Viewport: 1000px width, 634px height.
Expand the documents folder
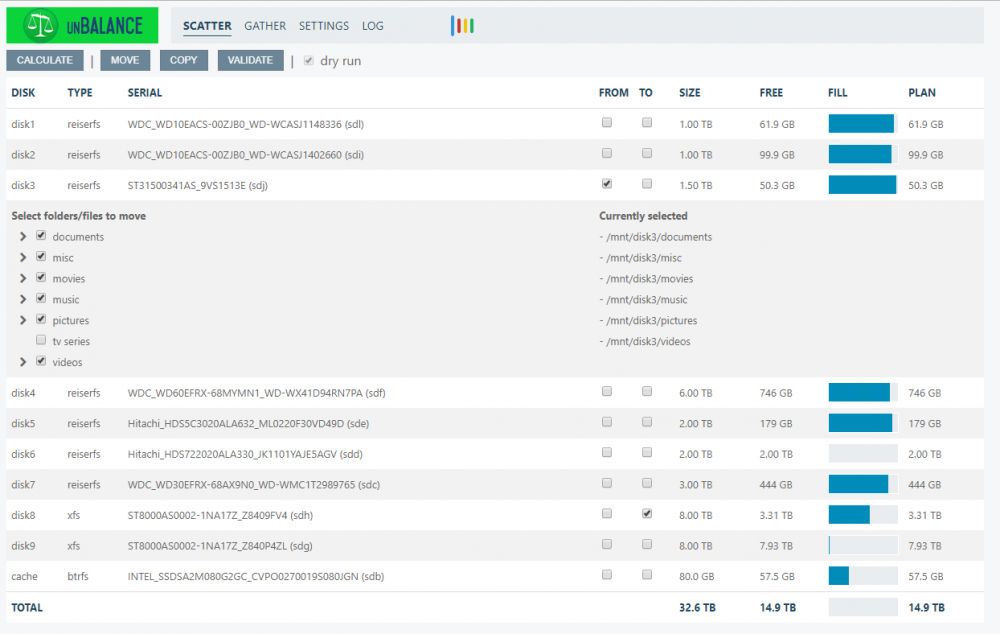tap(23, 237)
